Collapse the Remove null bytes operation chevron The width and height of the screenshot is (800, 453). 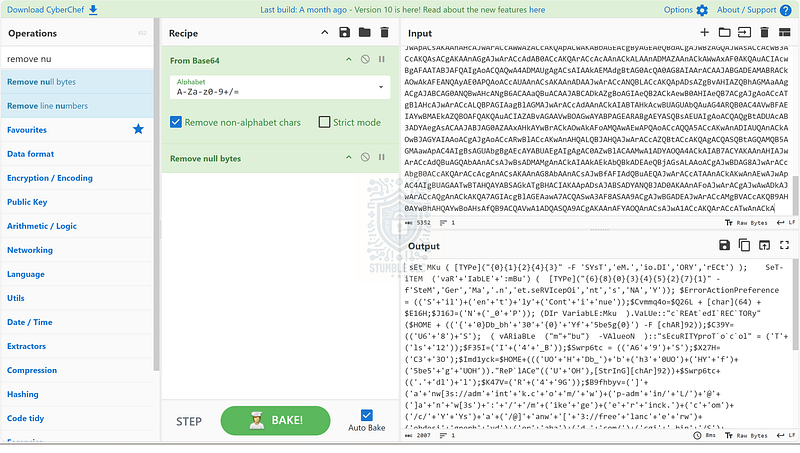click(348, 157)
